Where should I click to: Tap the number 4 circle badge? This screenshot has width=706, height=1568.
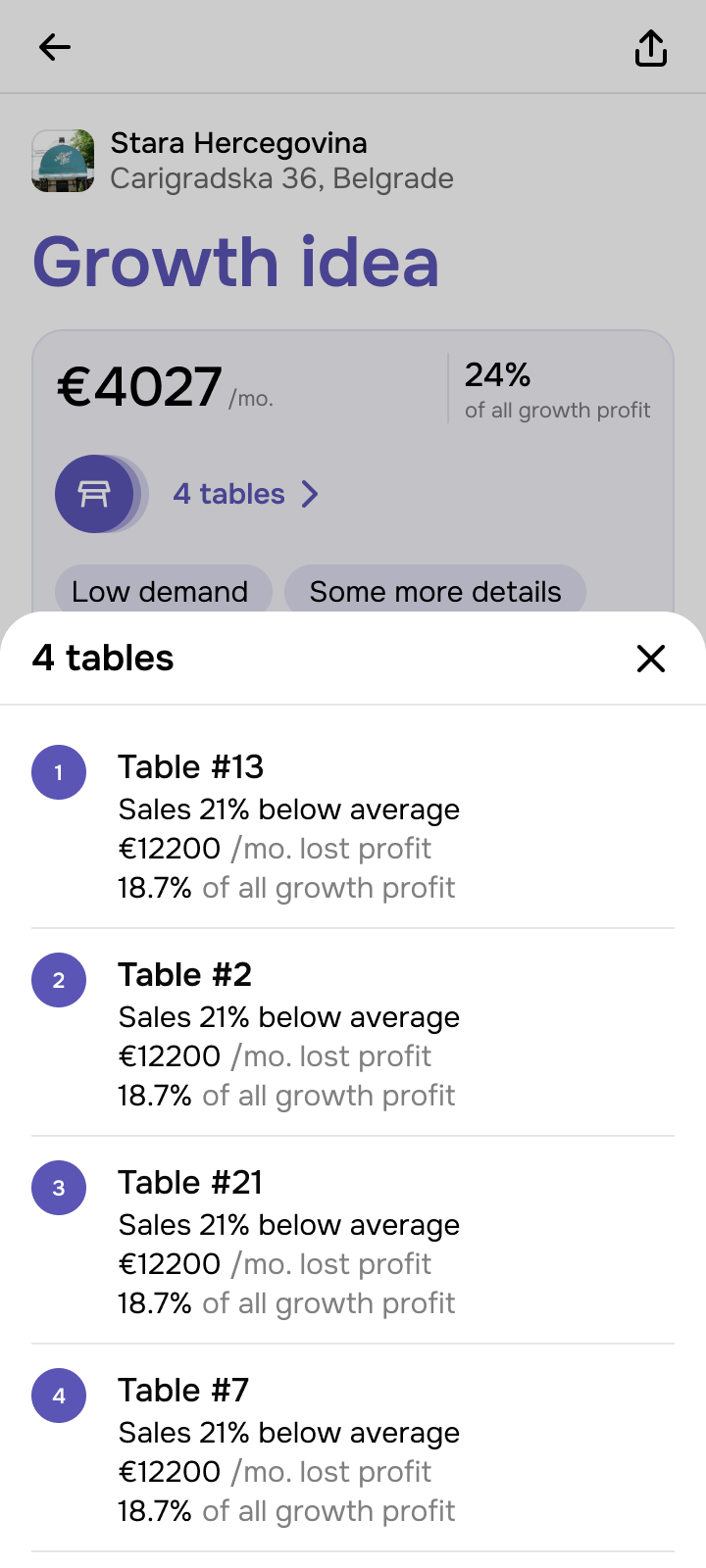tap(59, 1396)
